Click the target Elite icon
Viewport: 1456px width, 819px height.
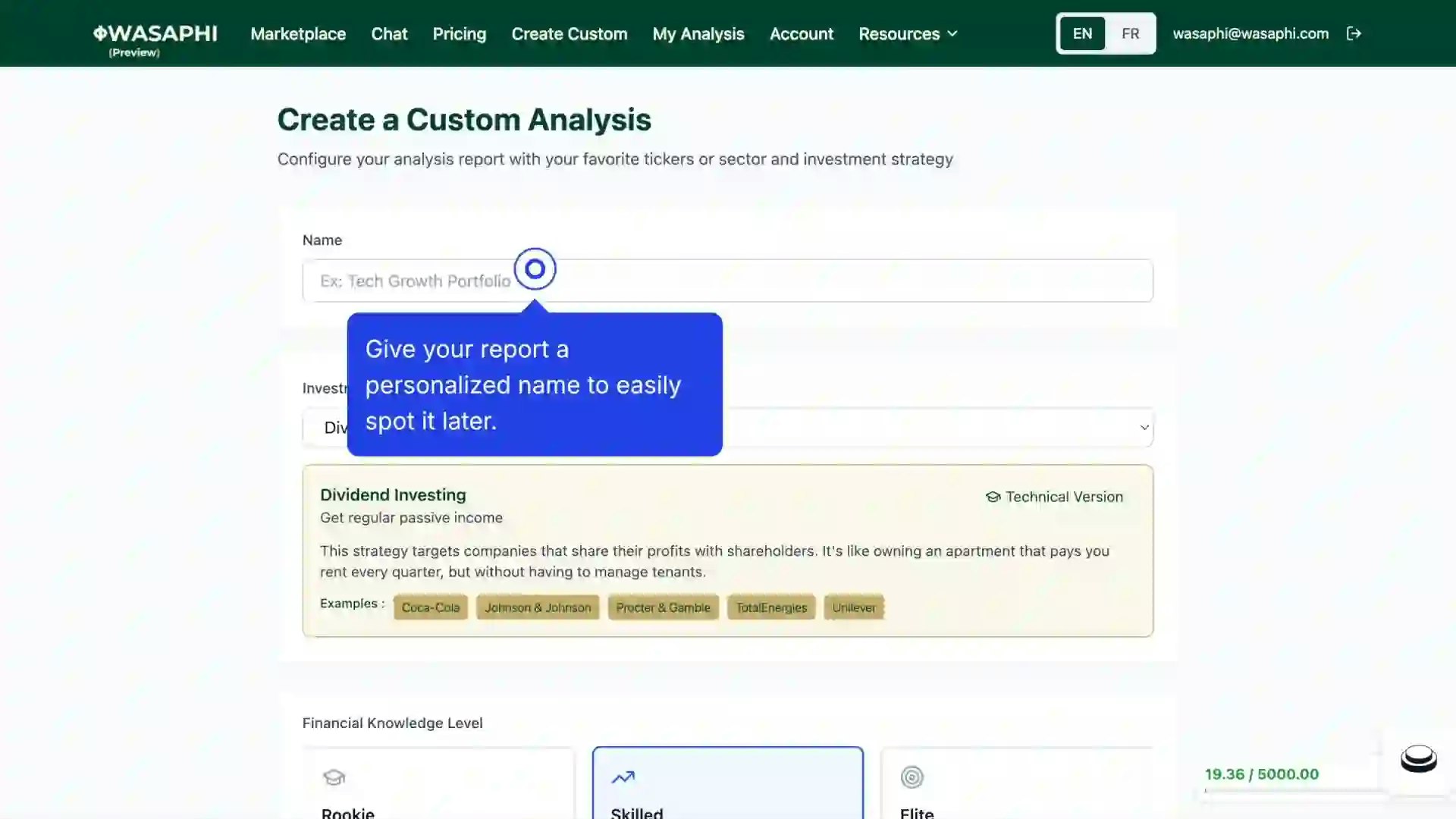912,777
